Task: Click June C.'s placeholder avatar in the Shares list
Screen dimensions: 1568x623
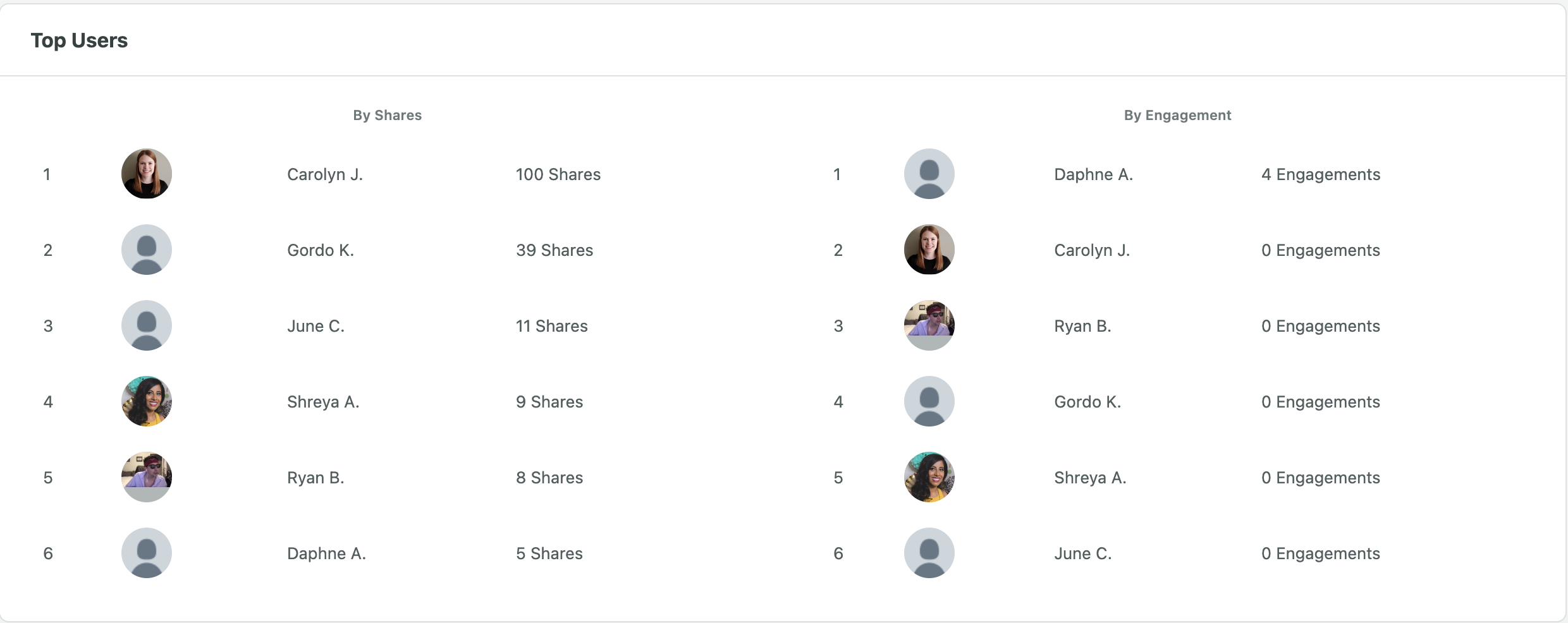Action: point(147,325)
